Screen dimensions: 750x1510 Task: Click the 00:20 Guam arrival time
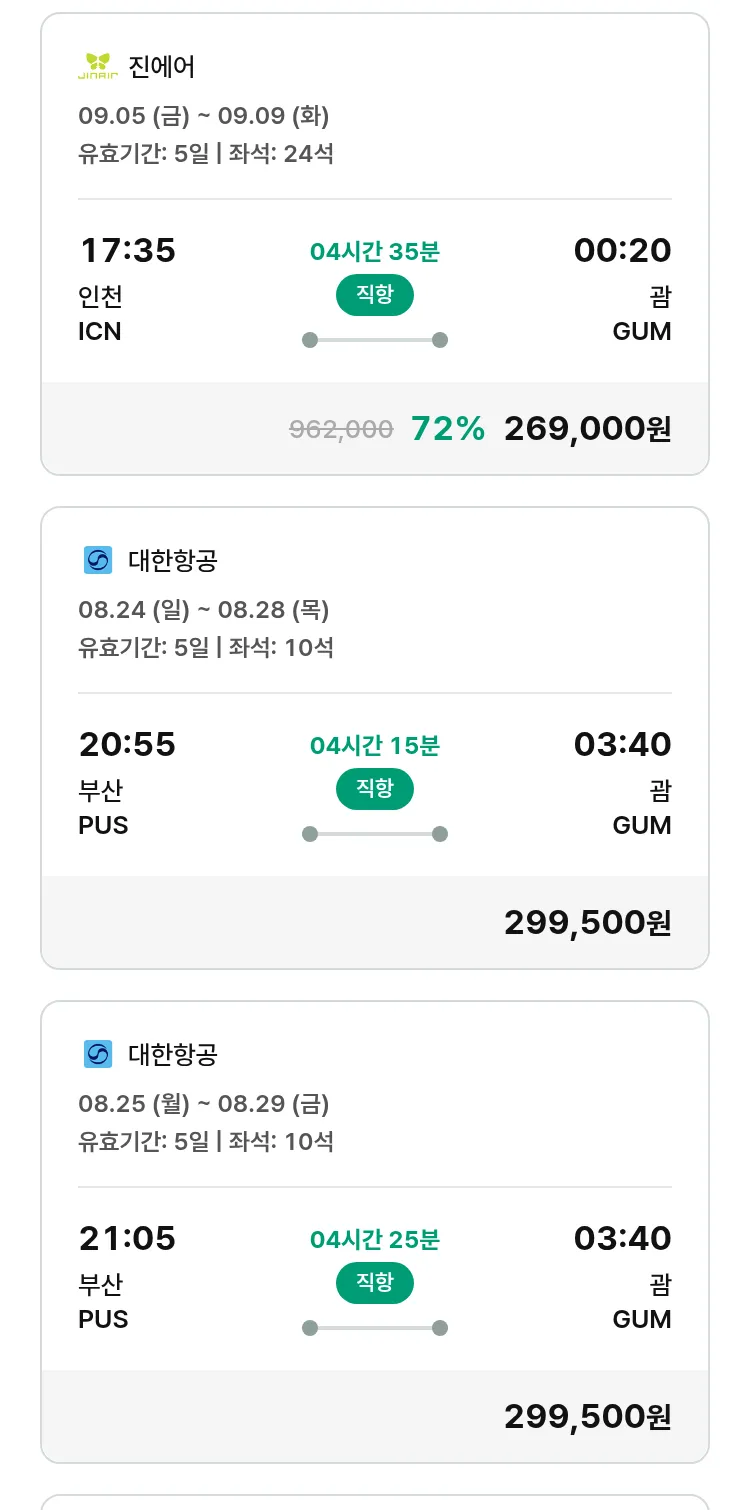click(x=622, y=250)
